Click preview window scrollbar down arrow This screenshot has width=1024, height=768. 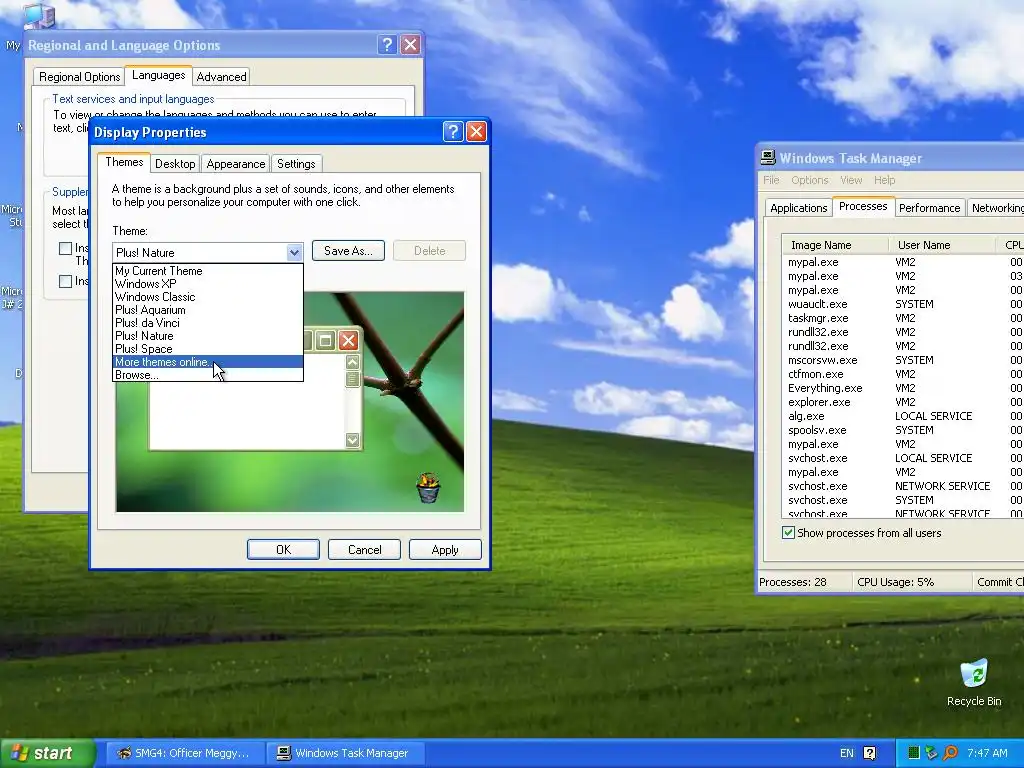[352, 440]
